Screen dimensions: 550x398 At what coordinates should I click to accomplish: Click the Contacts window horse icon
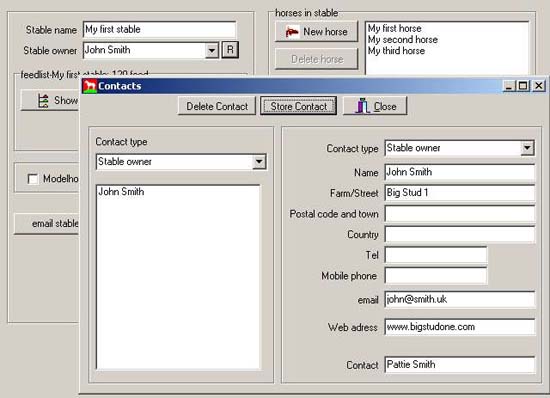pos(90,86)
